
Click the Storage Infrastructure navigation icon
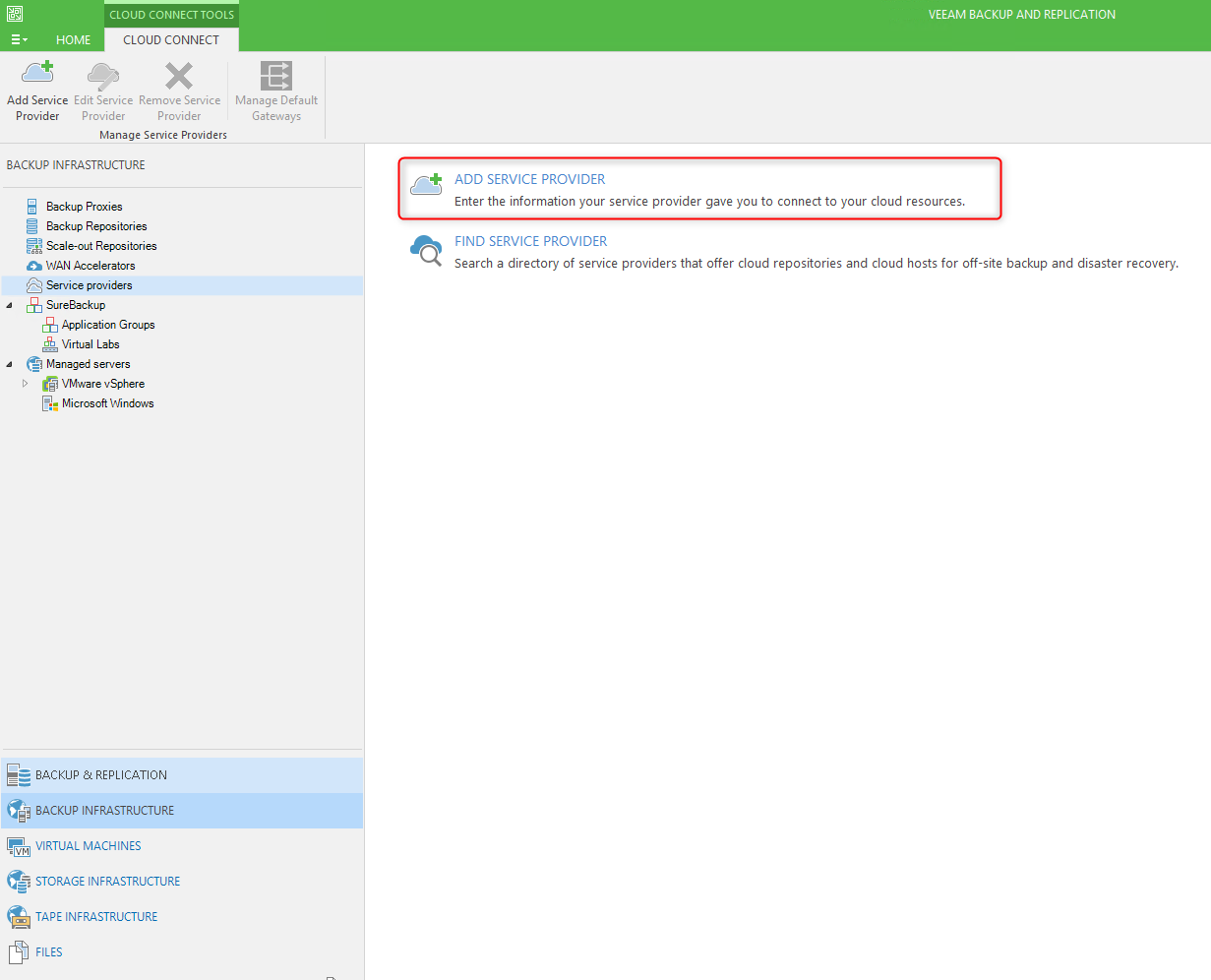19,882
